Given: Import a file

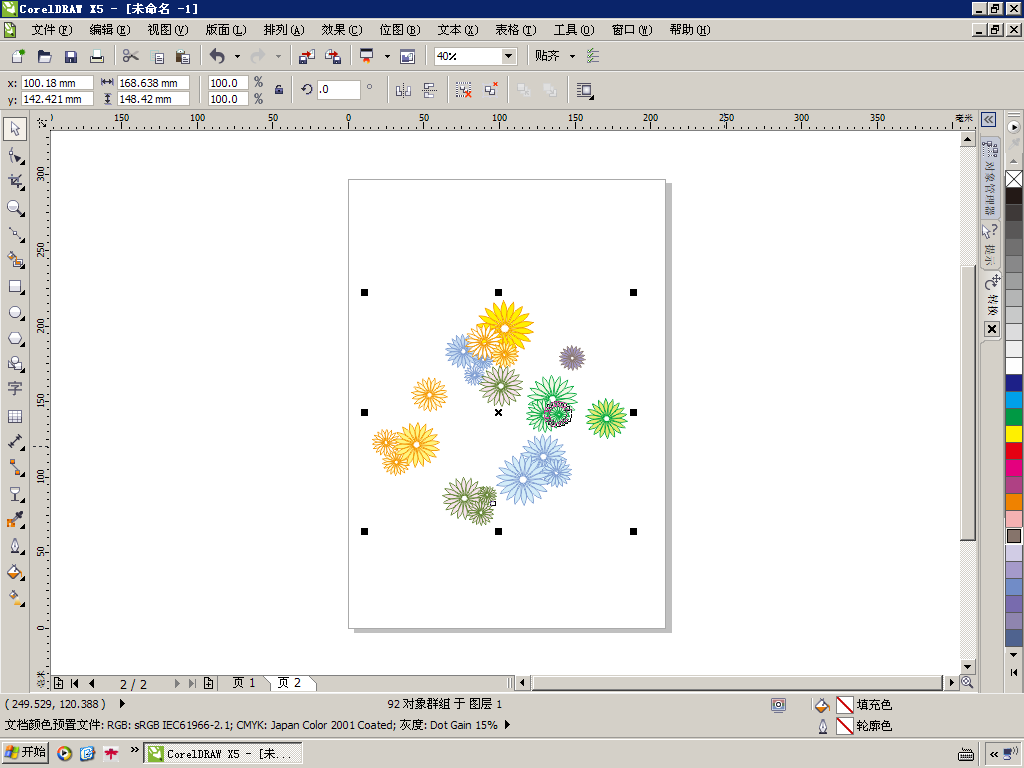Looking at the screenshot, I should (x=306, y=56).
